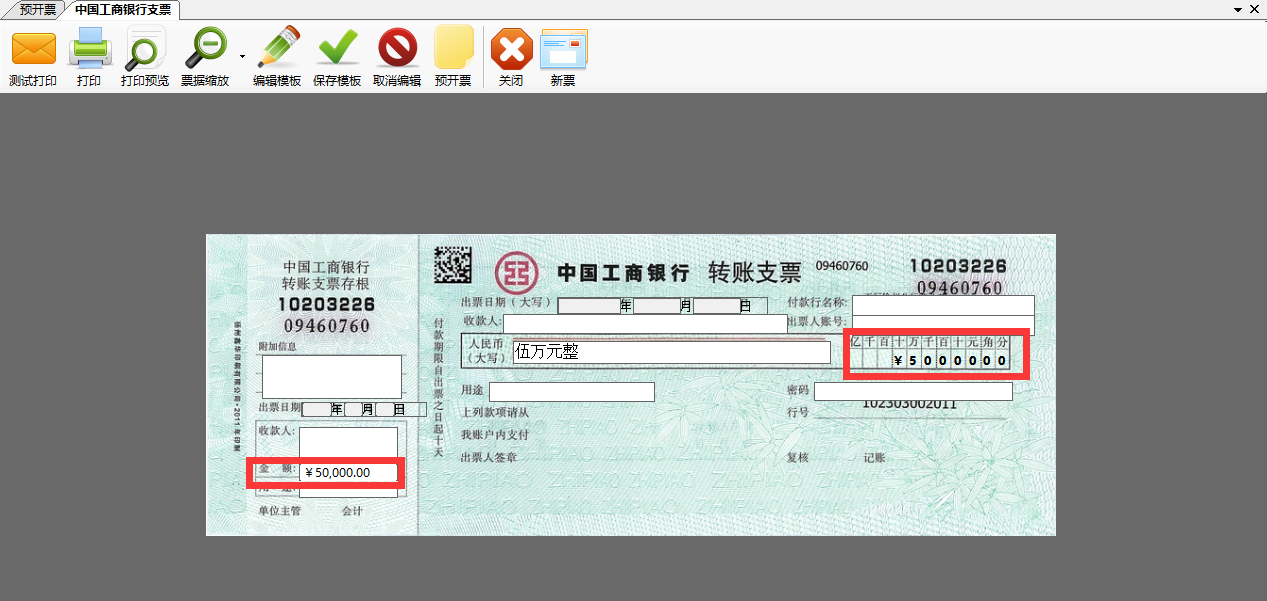1267x601 pixels.
Task: Click the year box in main 出票日期
Action: (589, 306)
